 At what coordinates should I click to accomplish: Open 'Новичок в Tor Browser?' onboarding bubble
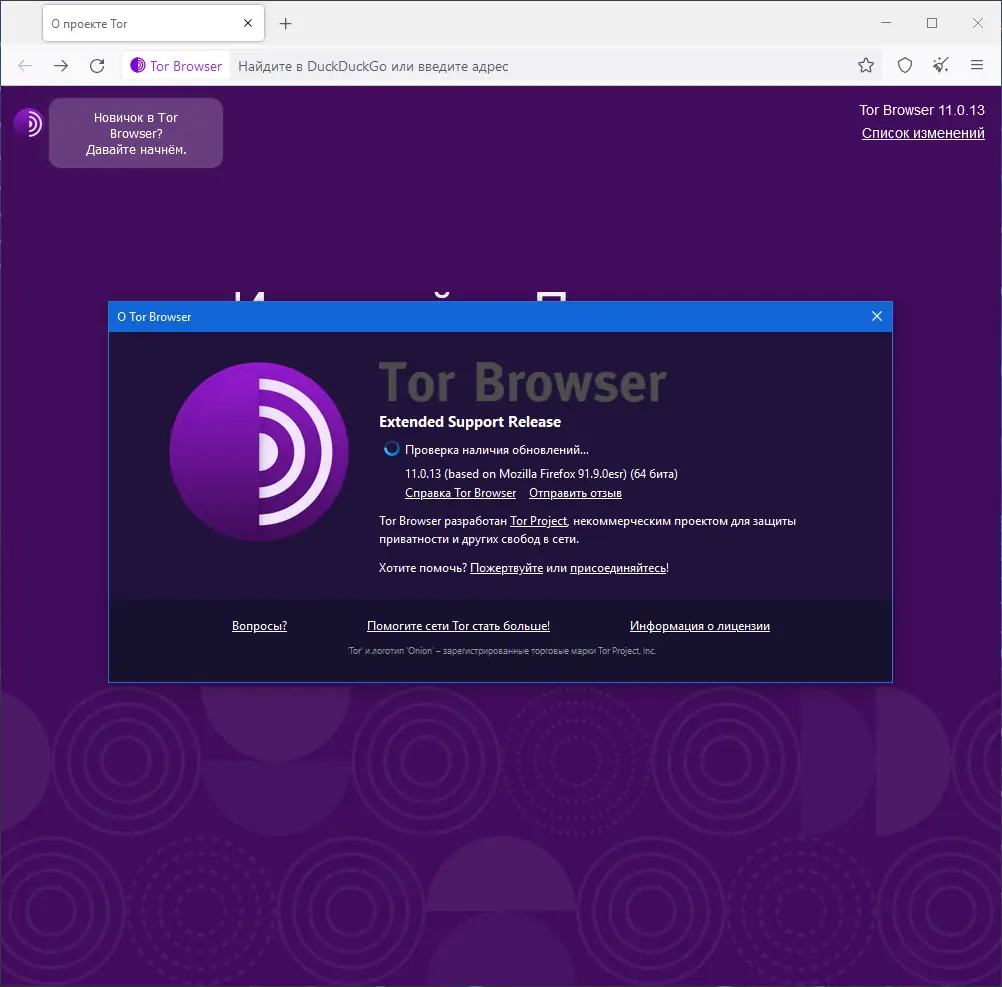(136, 133)
